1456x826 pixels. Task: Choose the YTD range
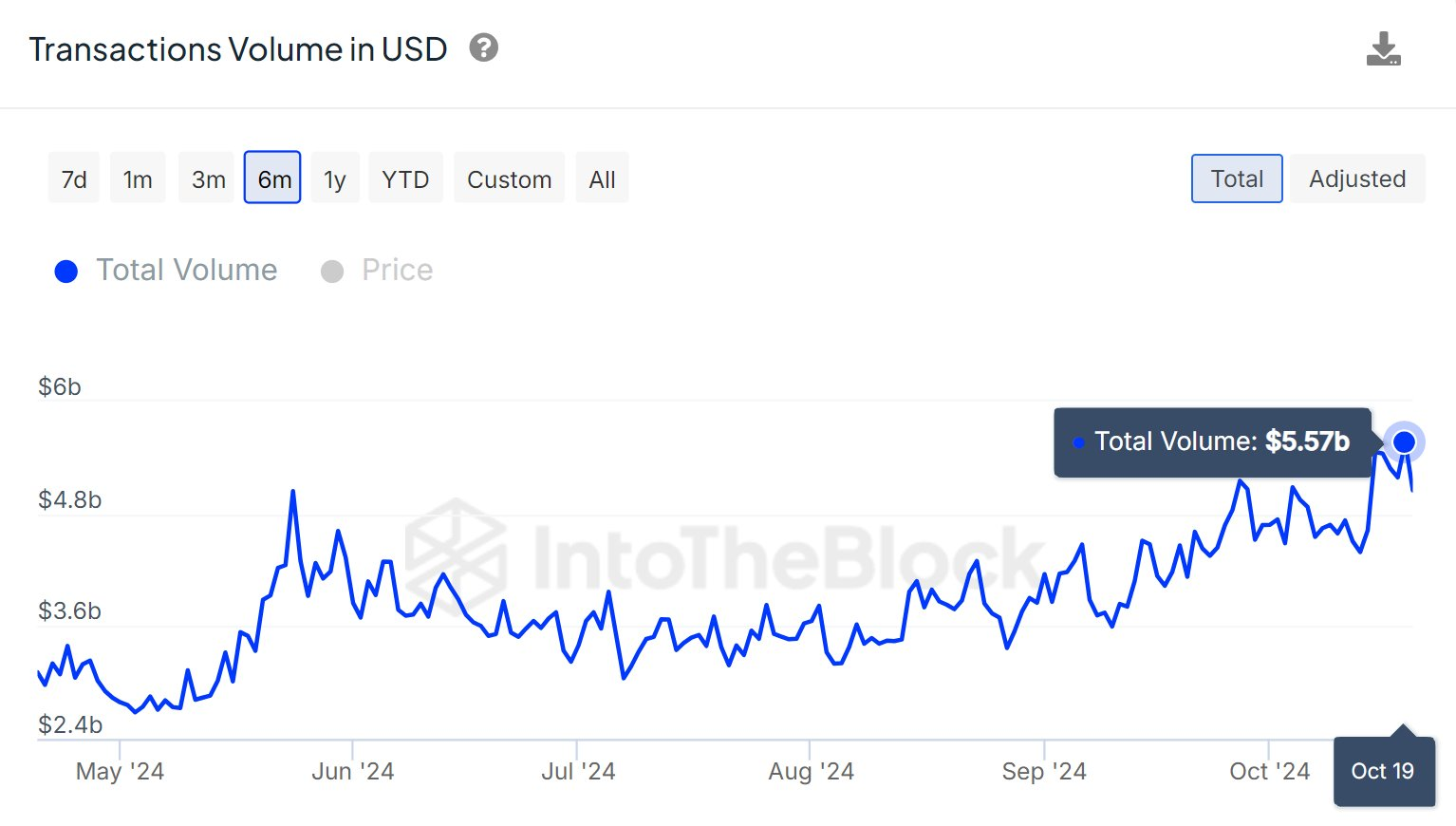405,178
